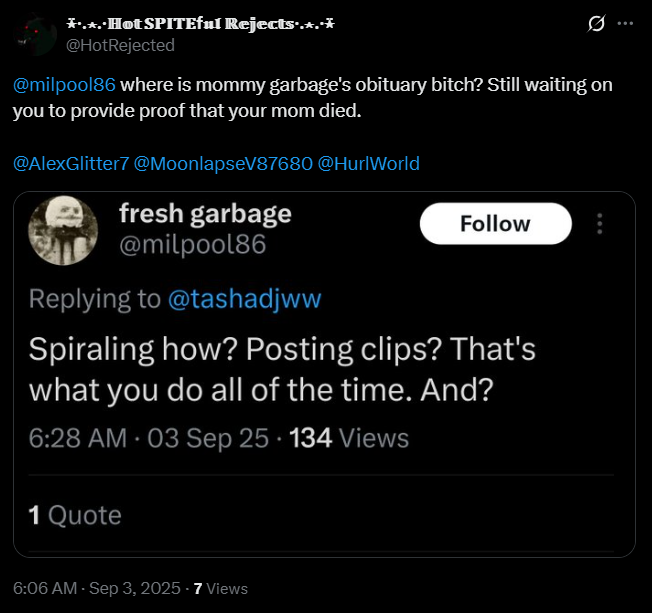
Task: Follow the fresh garbage account
Action: pos(496,223)
